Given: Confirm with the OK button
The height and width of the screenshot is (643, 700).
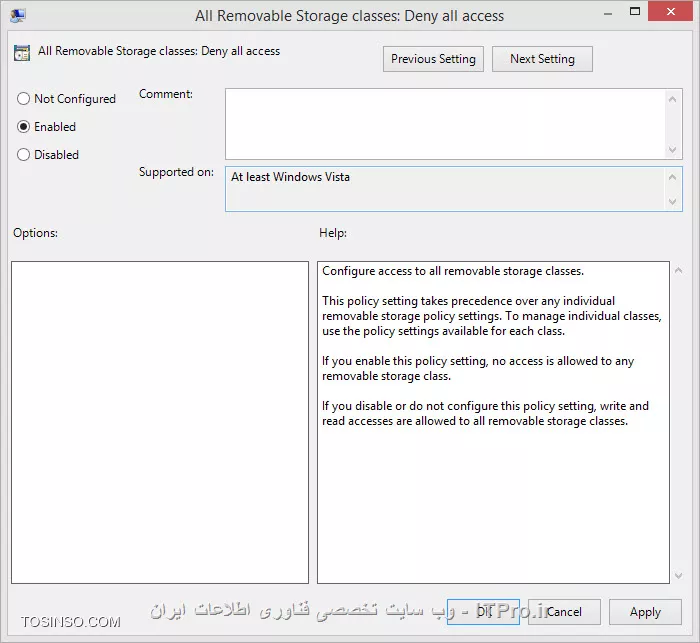Looking at the screenshot, I should (x=483, y=612).
